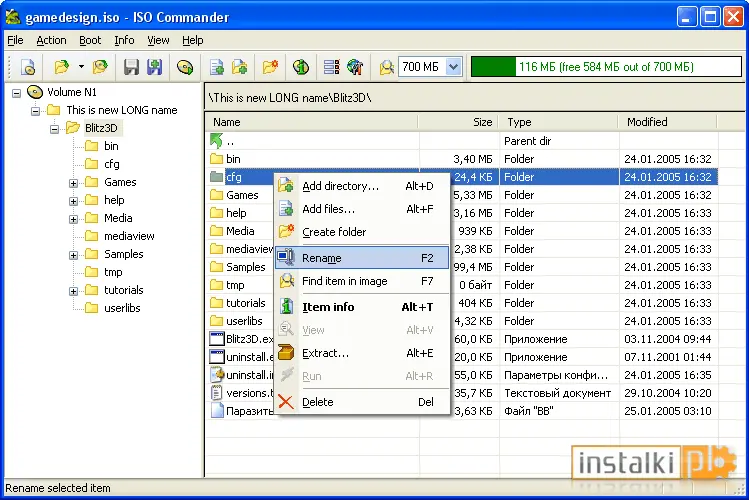The image size is (749, 500).
Task: Select Blitz3D folder in the tree
Action: (101, 128)
